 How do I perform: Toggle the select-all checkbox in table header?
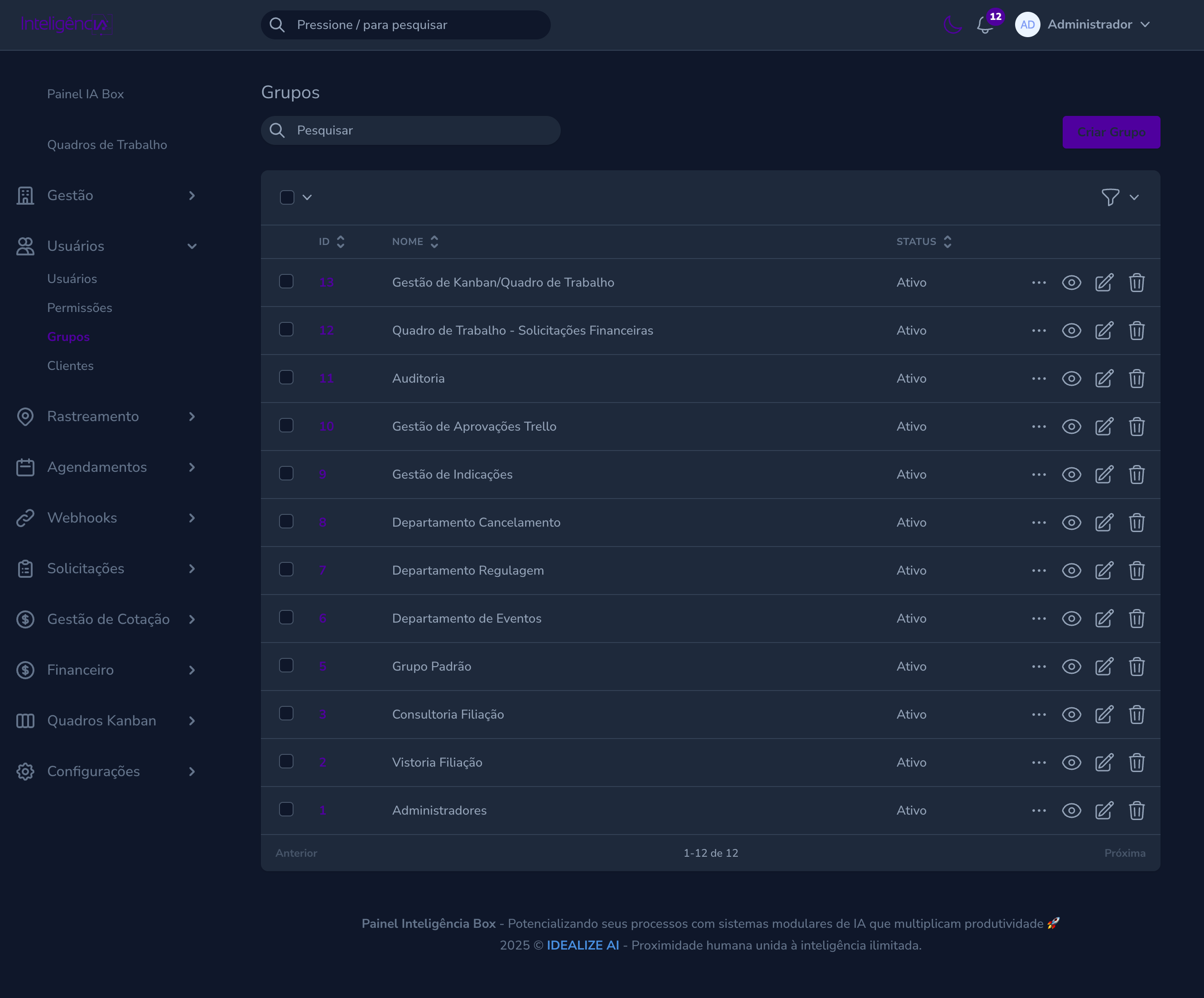click(287, 197)
